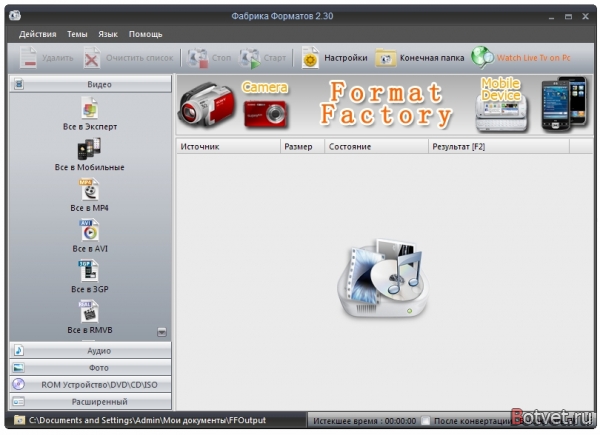Open the Темы menu

click(77, 34)
